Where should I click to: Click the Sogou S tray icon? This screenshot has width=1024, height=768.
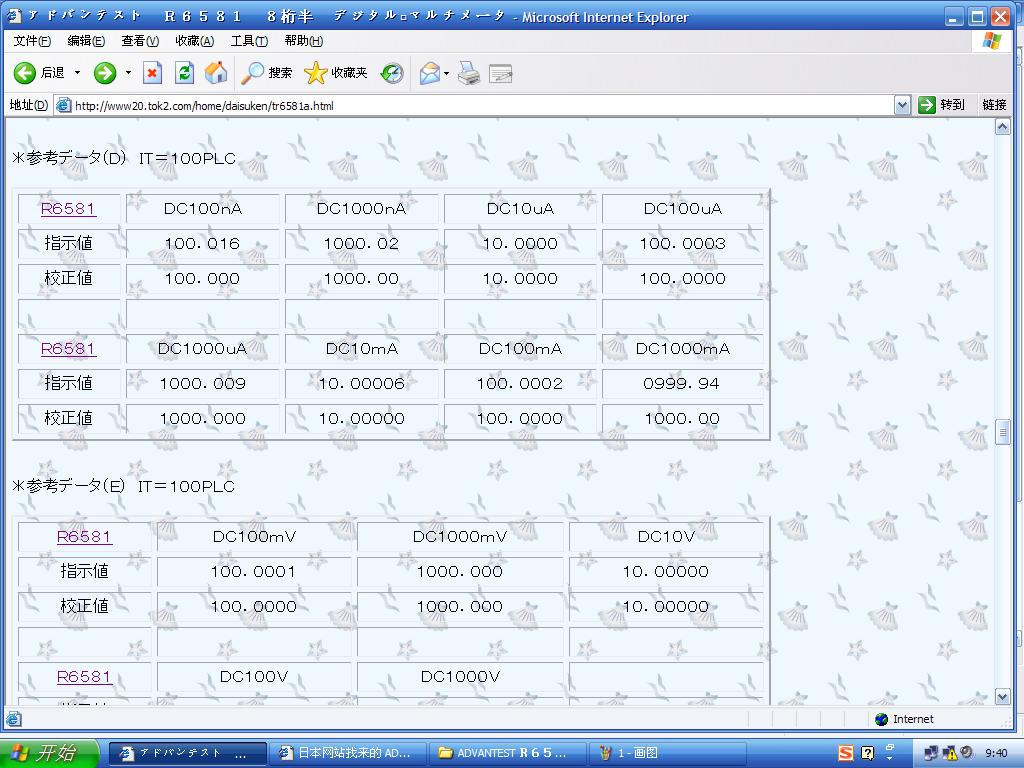(846, 754)
